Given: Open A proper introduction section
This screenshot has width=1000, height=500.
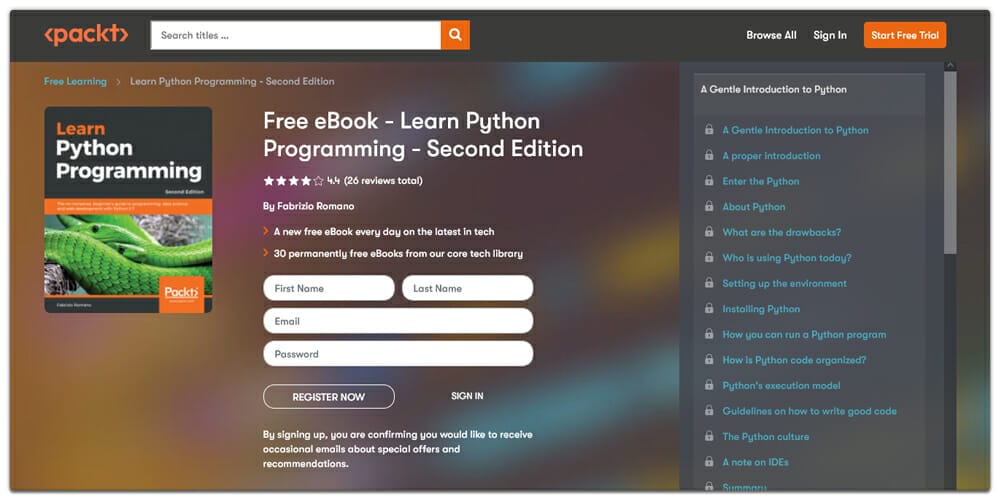Looking at the screenshot, I should (x=771, y=156).
